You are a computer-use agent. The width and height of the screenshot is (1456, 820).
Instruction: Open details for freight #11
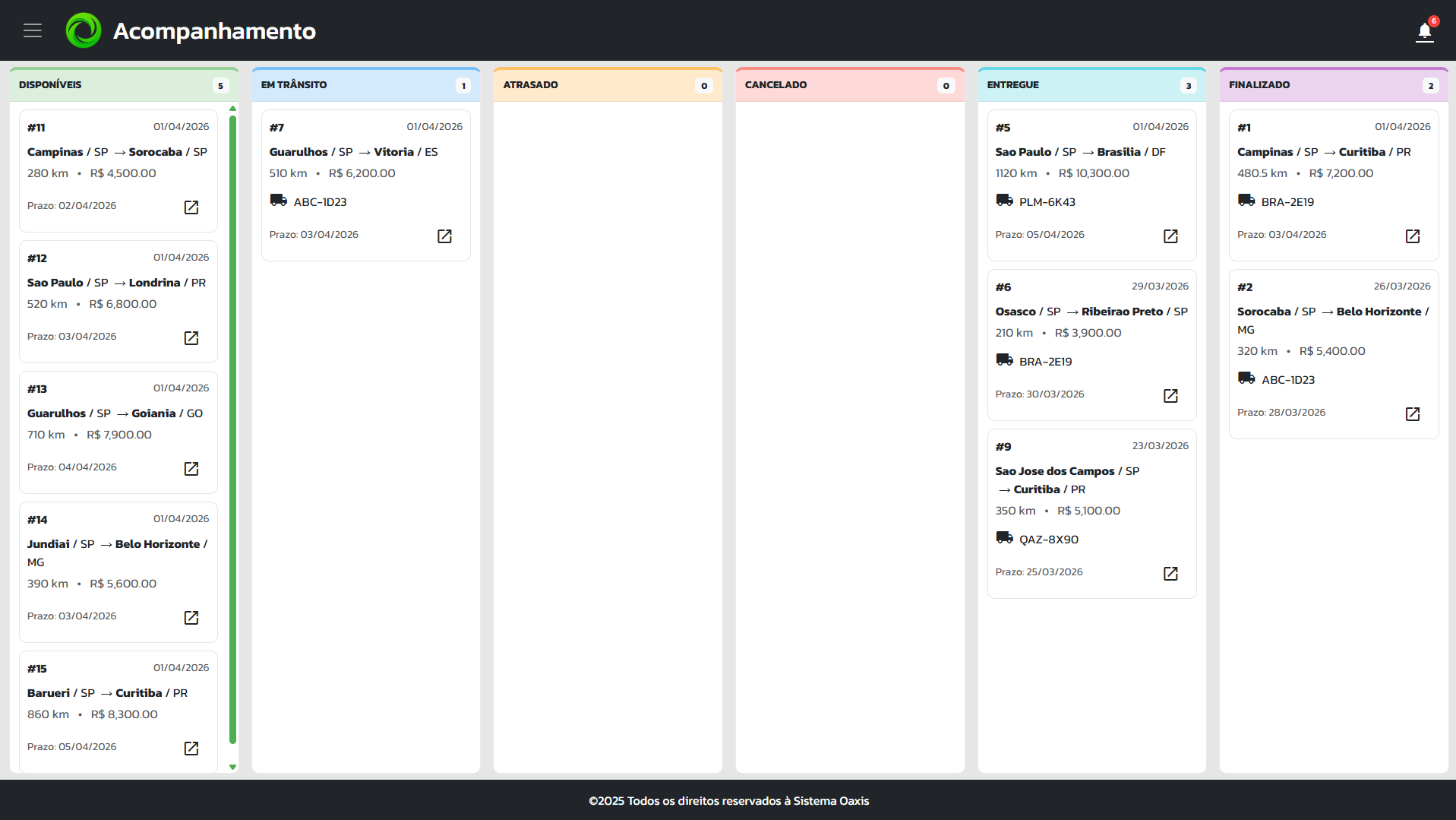coord(191,207)
